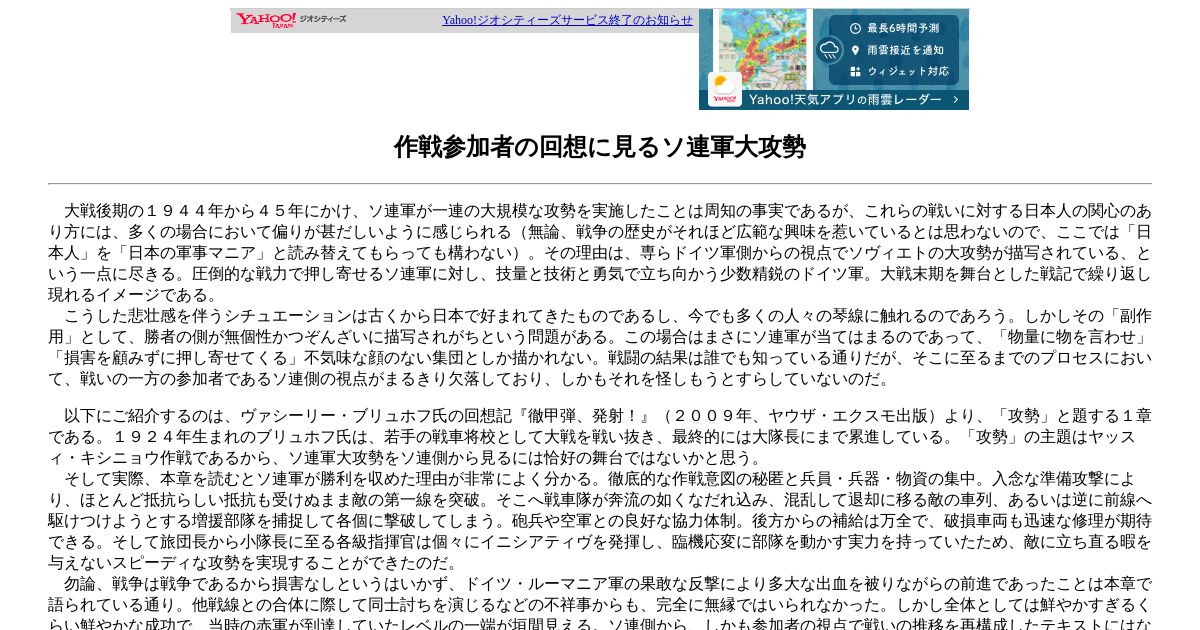Click the heading 作戦参加者の回想に見るソ連軍大攻勢
1200x630 pixels.
pos(600,147)
